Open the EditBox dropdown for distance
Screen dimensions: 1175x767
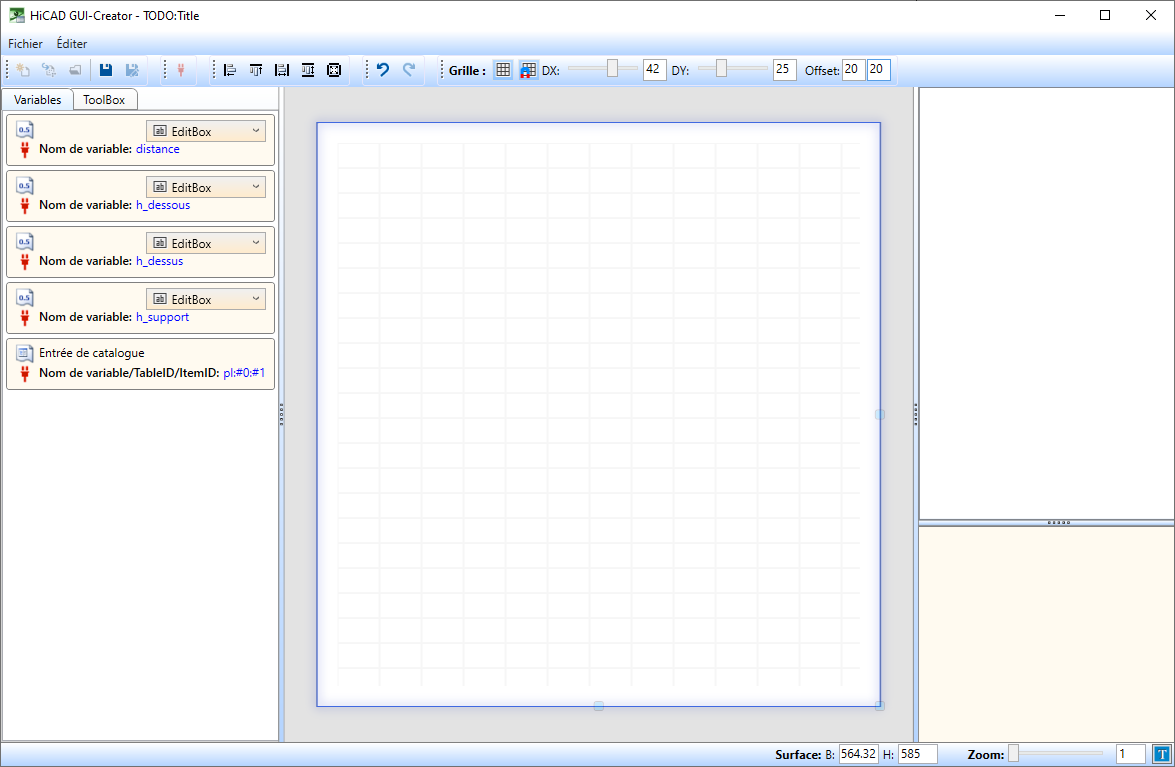click(206, 131)
